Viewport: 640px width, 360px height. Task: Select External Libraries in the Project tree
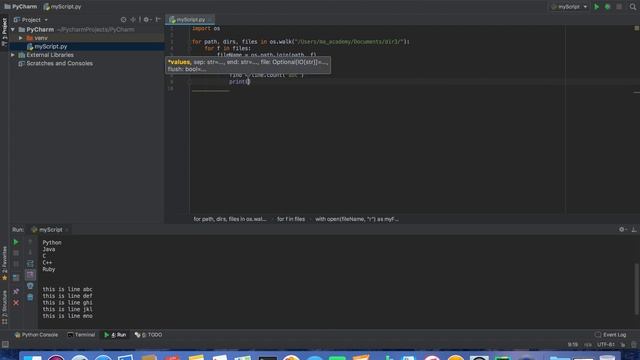point(50,55)
